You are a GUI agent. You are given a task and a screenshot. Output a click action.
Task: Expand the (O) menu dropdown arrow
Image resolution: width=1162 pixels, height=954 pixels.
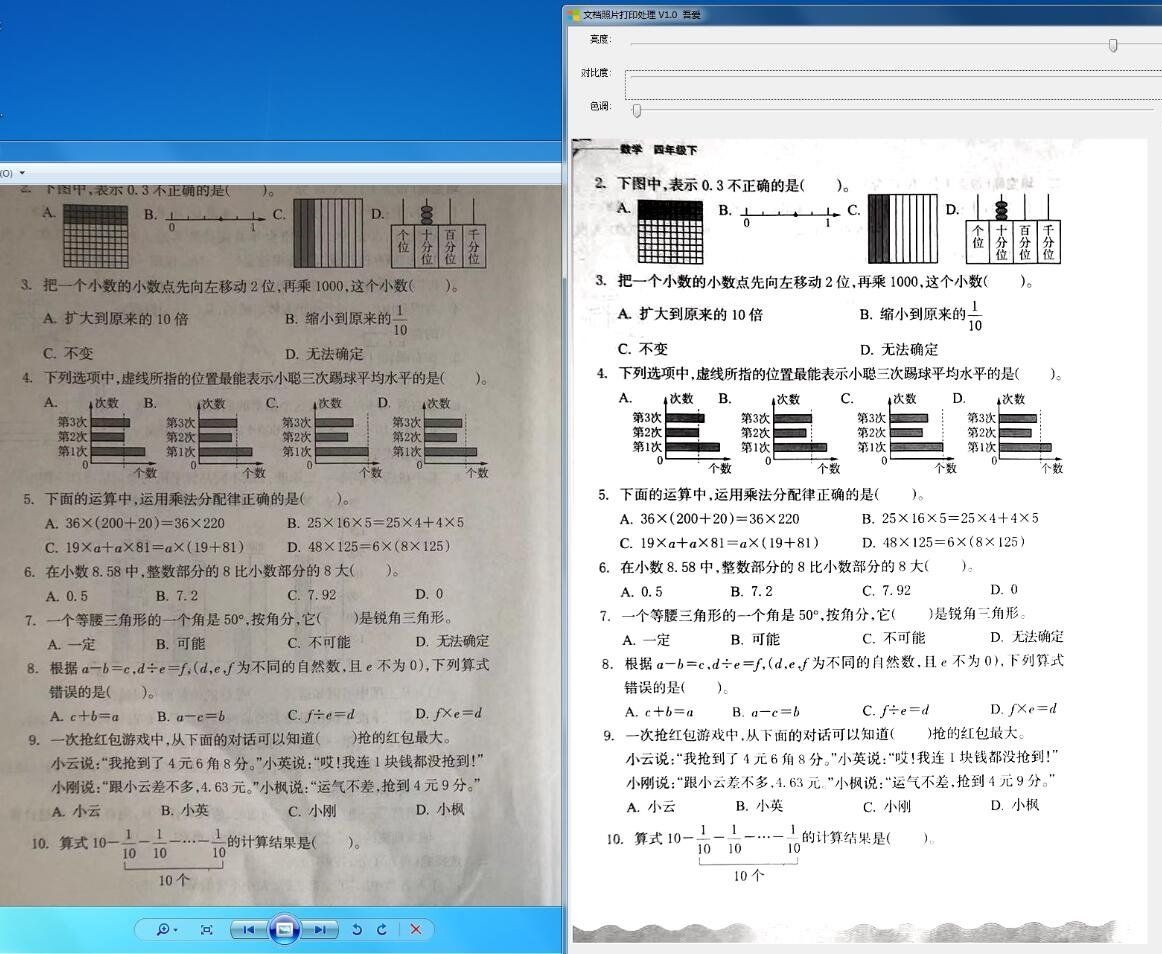pyautogui.click(x=22, y=173)
